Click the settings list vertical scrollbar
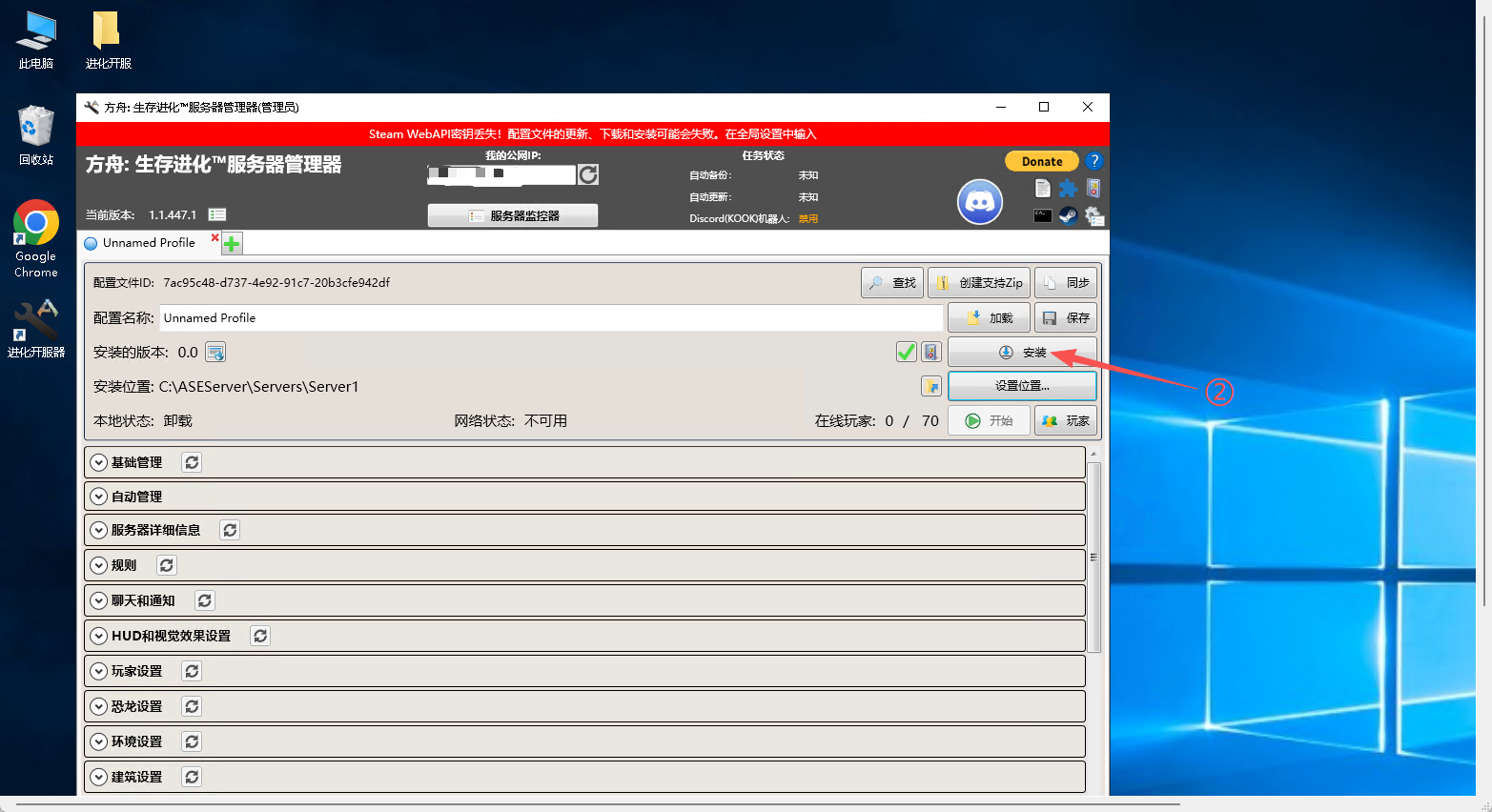Viewport: 1492px width, 812px height. click(1093, 558)
